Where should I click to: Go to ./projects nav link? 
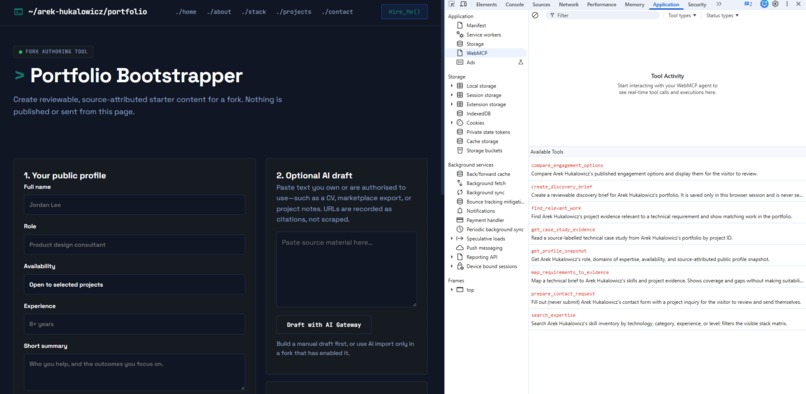pyautogui.click(x=294, y=12)
